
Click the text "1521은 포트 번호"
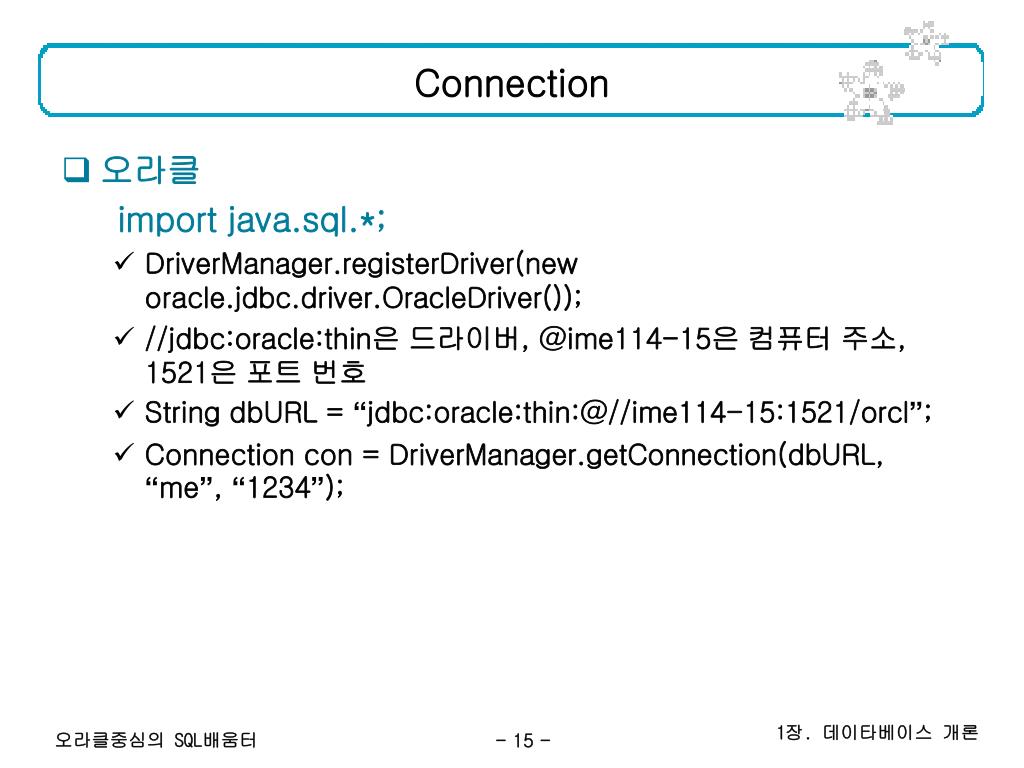point(255,373)
